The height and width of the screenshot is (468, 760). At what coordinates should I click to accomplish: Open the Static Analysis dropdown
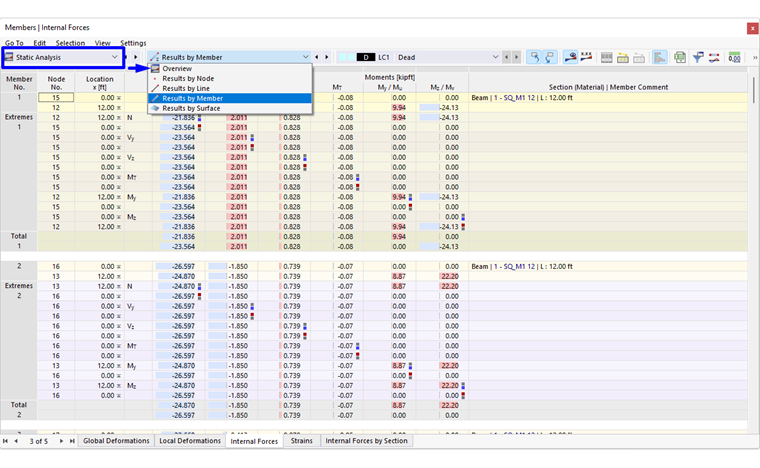click(x=62, y=57)
